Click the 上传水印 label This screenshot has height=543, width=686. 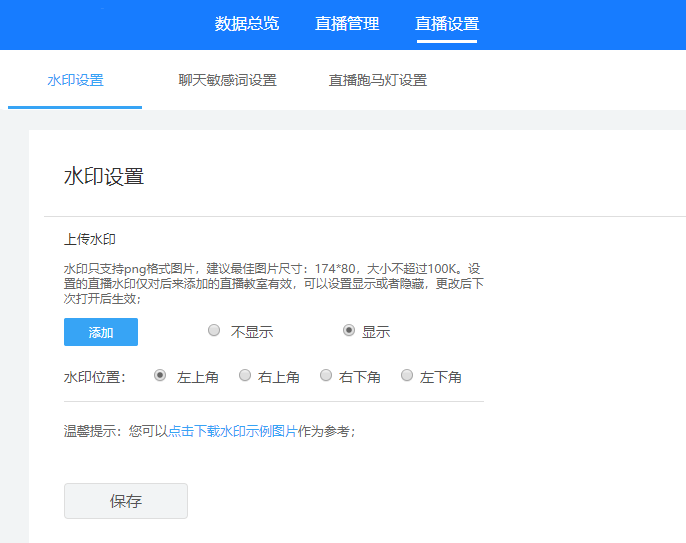(90, 239)
